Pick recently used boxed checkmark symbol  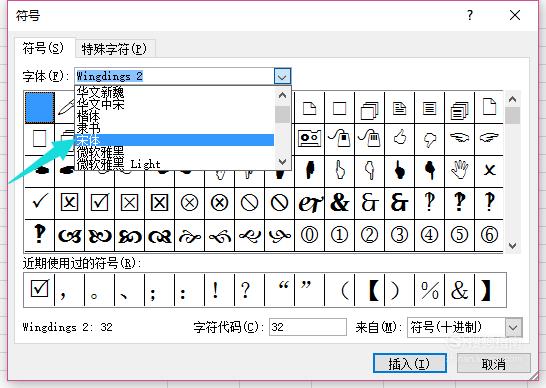[x=39, y=290]
